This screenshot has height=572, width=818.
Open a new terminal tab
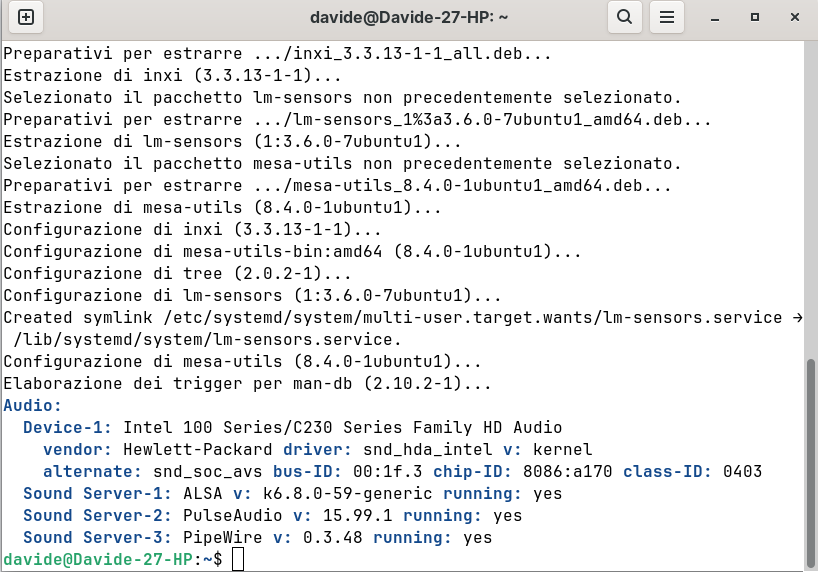coord(26,17)
